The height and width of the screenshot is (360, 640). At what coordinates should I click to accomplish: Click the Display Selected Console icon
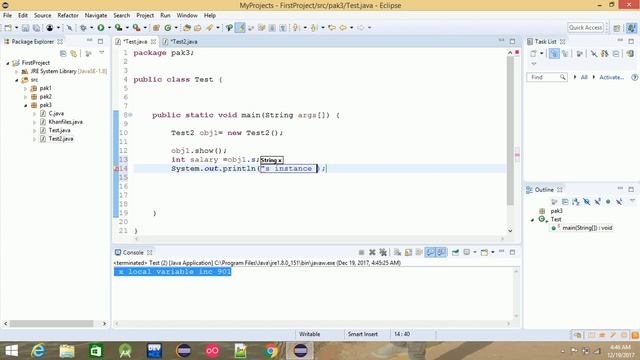pos(467,253)
